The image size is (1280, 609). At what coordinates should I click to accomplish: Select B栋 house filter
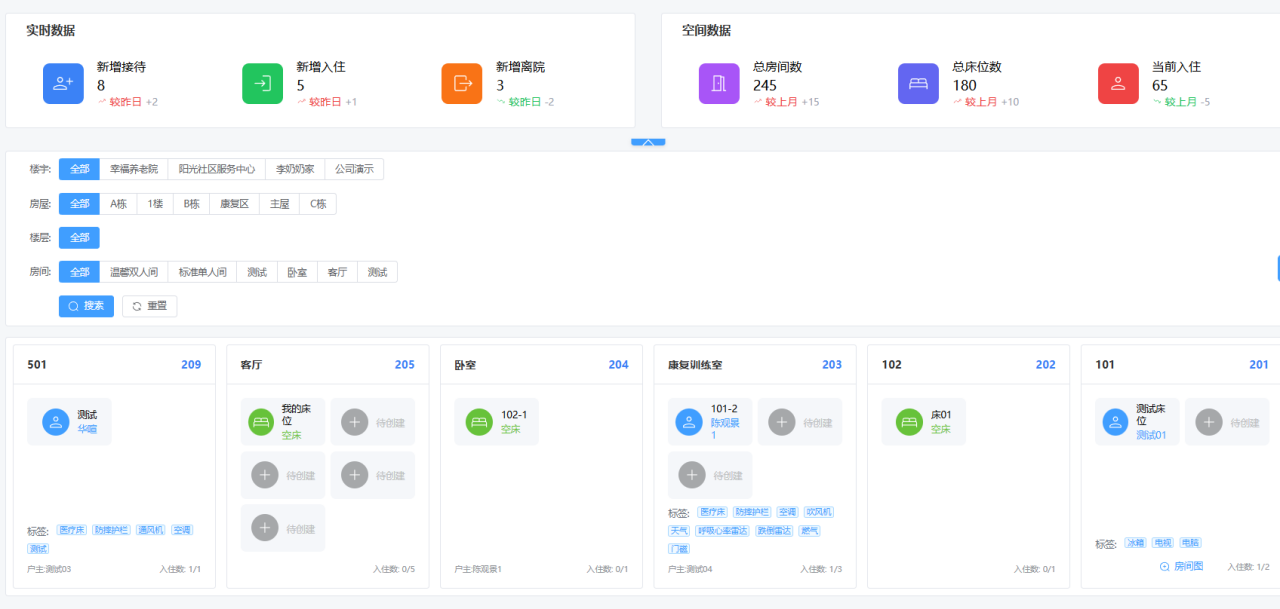pyautogui.click(x=191, y=204)
